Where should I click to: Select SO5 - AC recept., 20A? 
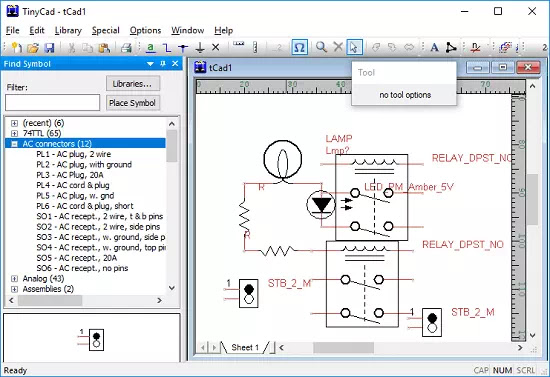(77, 258)
